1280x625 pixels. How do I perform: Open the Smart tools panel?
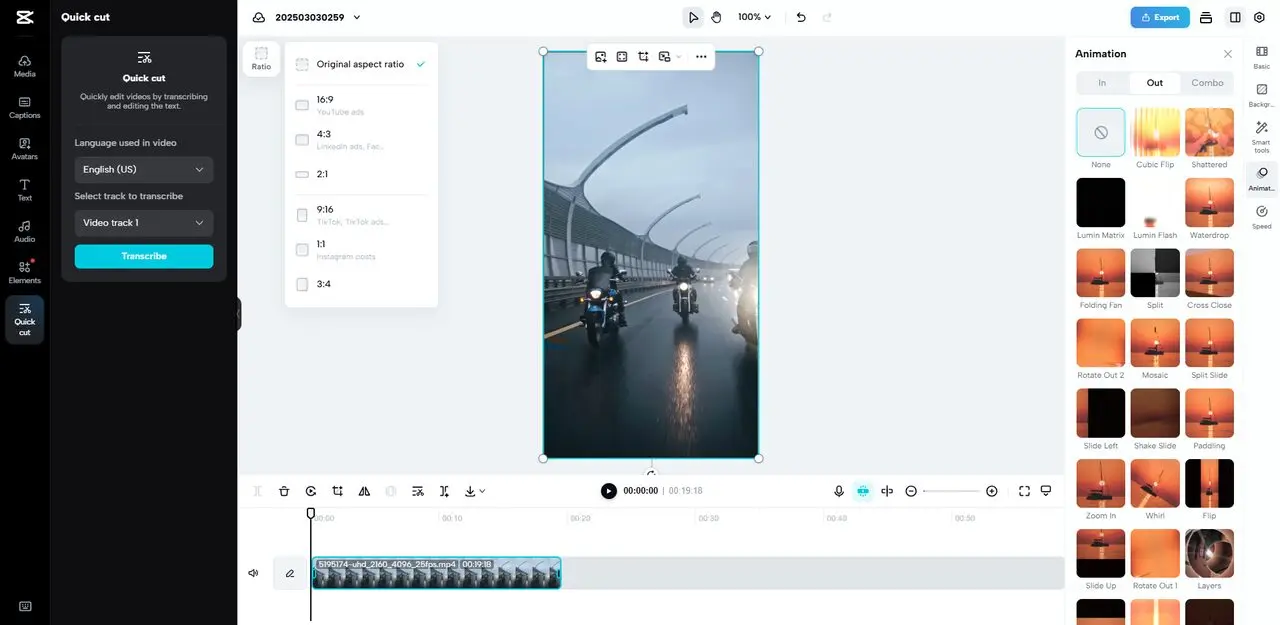pos(1262,137)
